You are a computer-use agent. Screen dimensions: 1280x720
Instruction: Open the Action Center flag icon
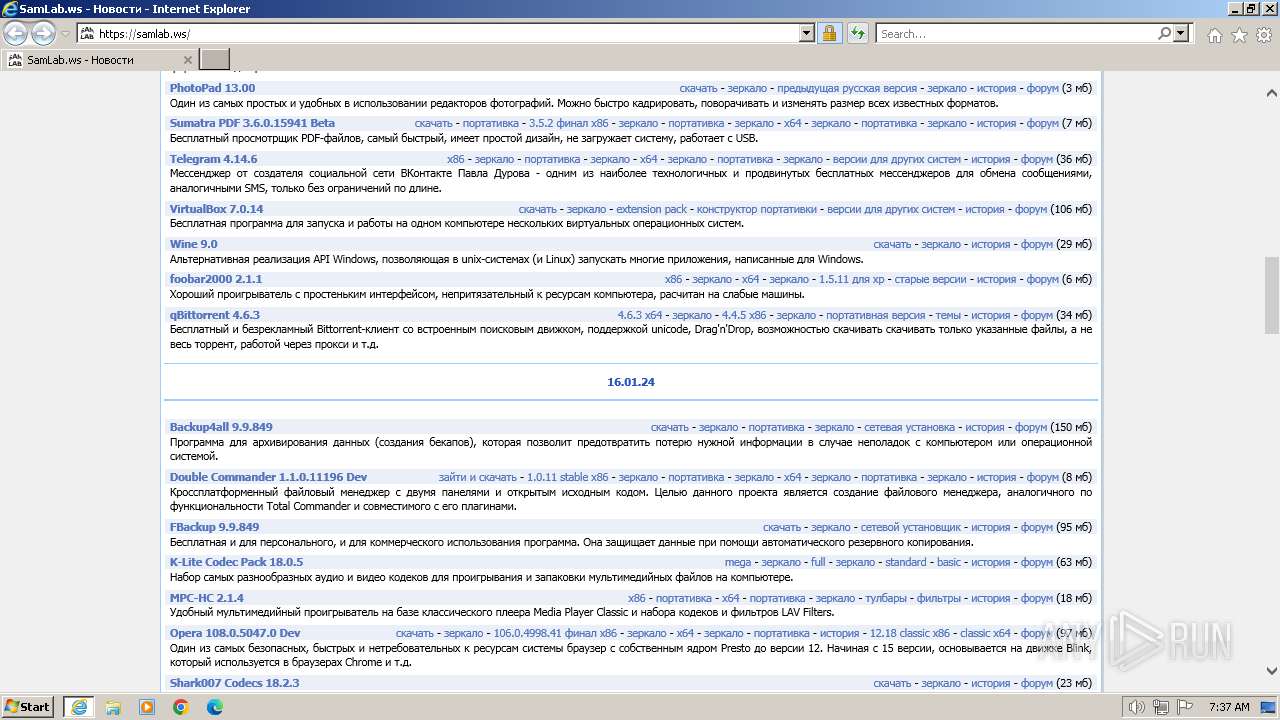[x=1184, y=707]
